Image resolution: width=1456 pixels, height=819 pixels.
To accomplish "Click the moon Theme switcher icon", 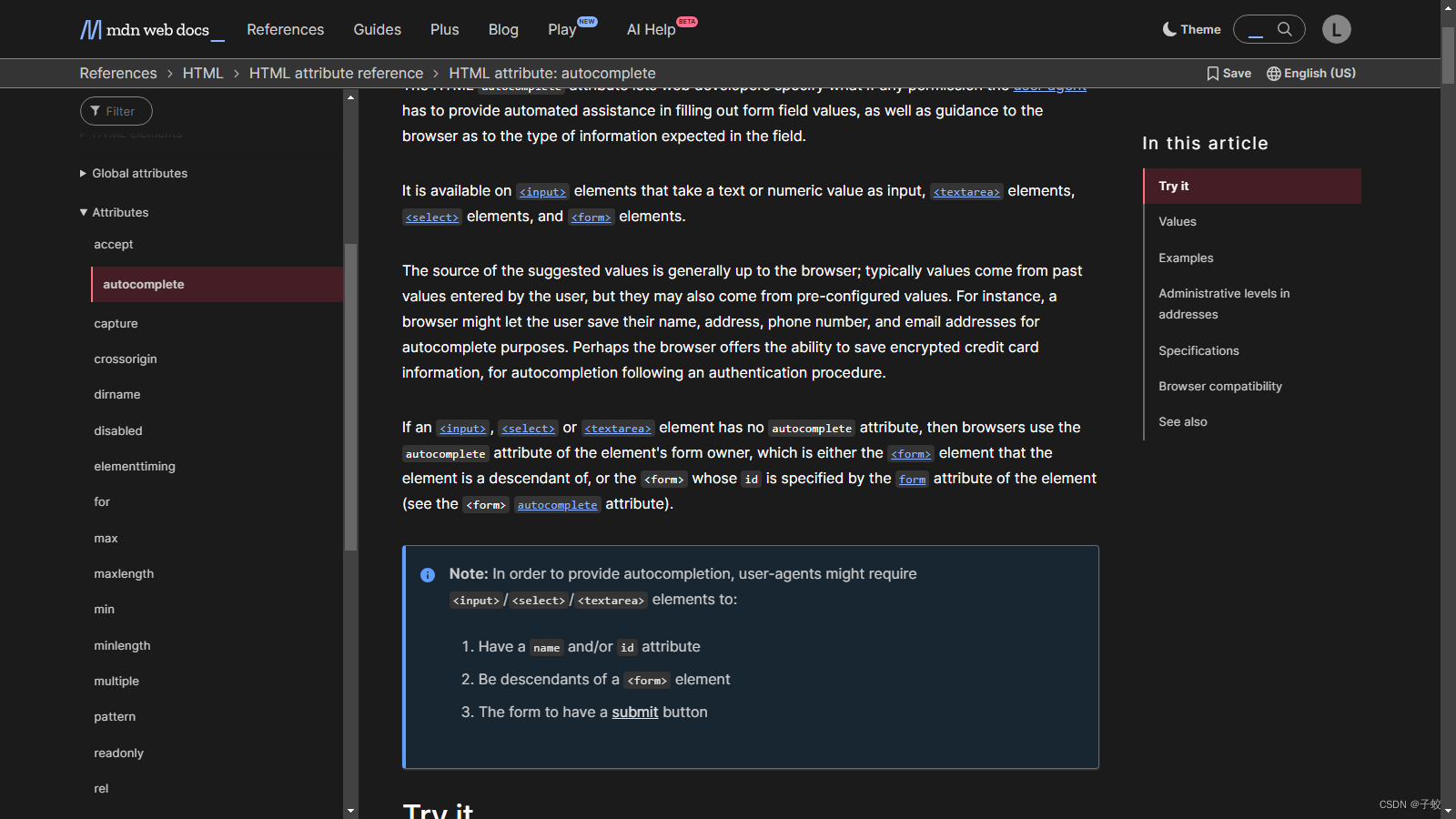I will (x=1169, y=29).
